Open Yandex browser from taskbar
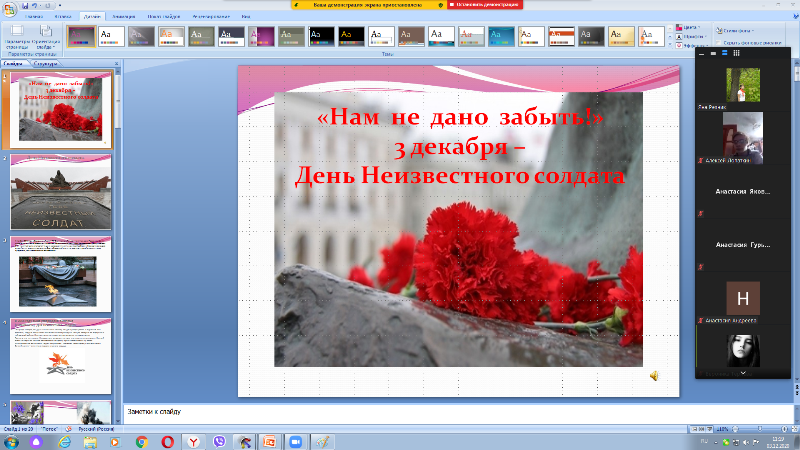Viewport: 800px width, 450px height. 193,442
